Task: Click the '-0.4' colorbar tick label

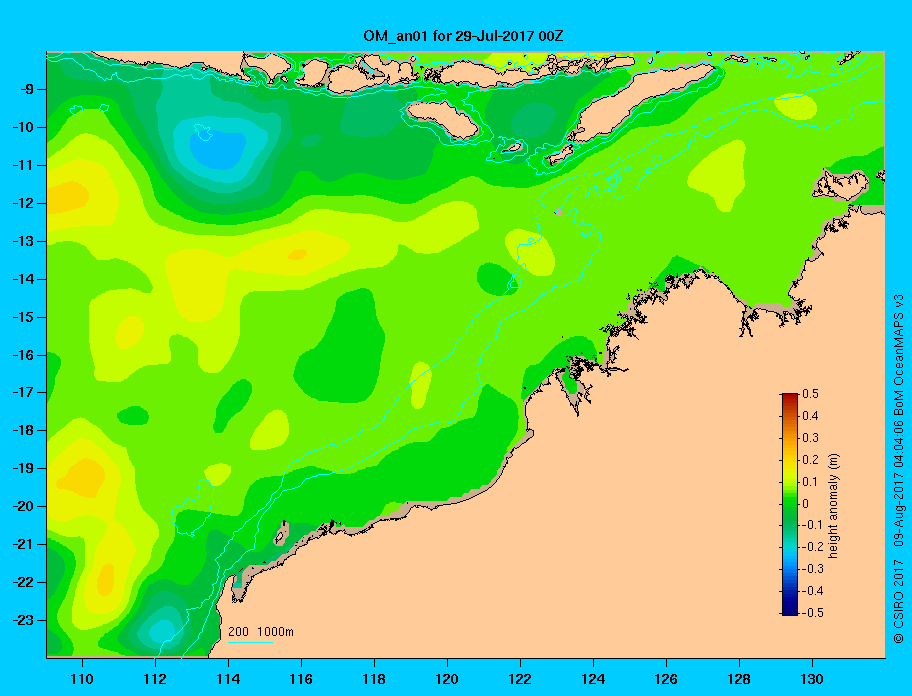Action: point(812,591)
